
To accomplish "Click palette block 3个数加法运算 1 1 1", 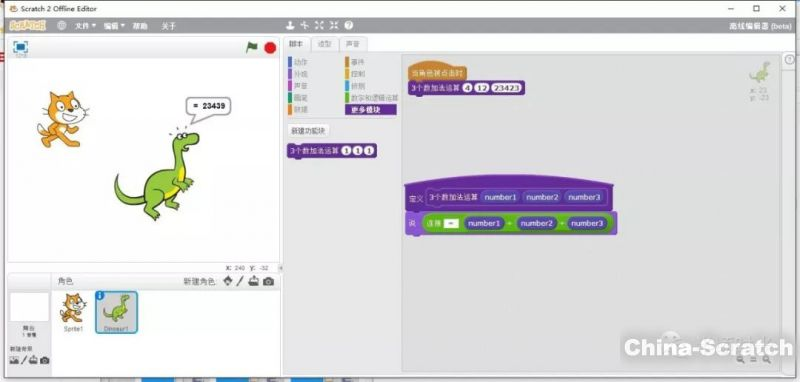I will [332, 151].
